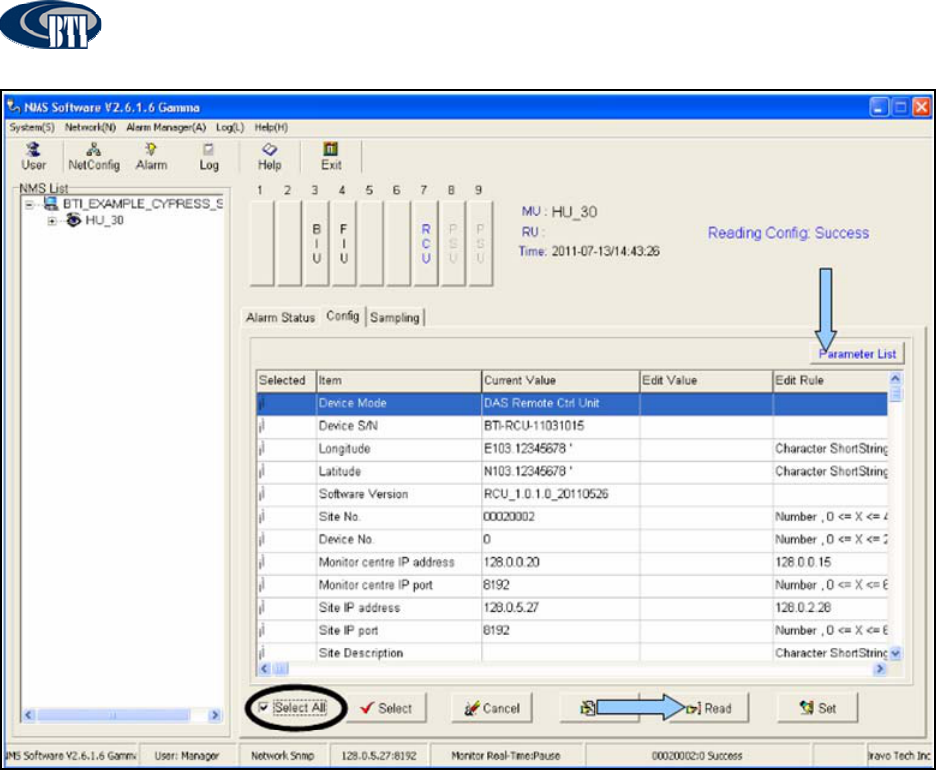Select the BIU module in slot 3
936x770 pixels.
click(x=316, y=244)
